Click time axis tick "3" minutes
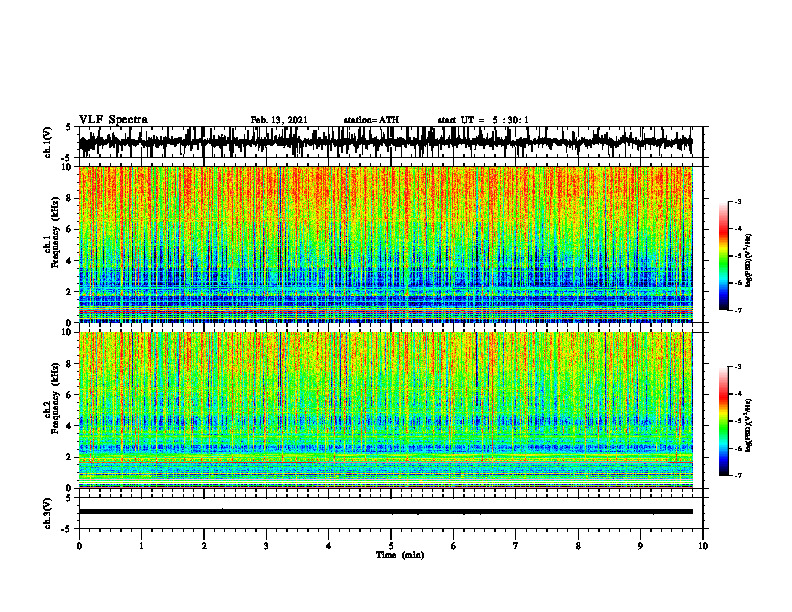 pos(266,546)
